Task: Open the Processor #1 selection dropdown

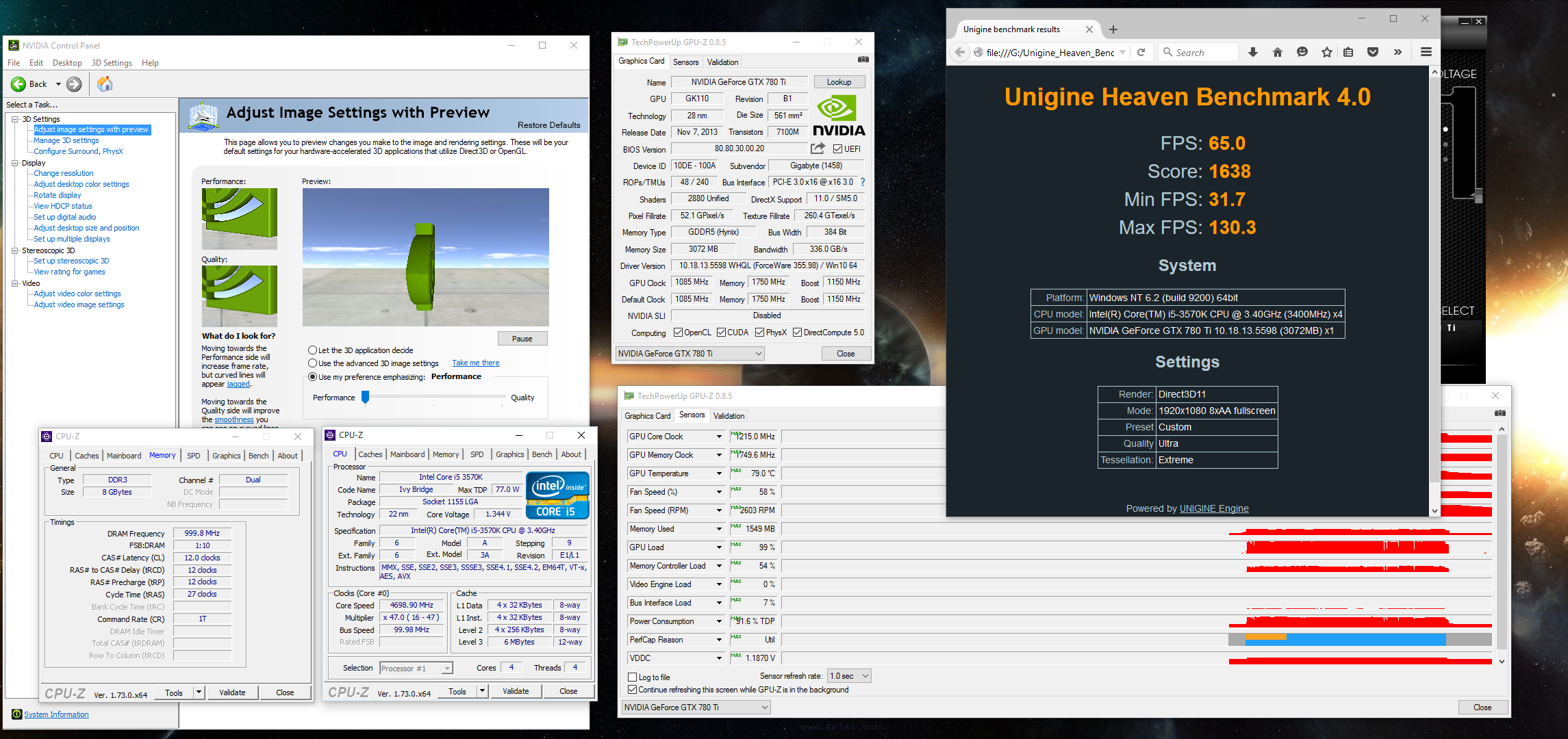Action: [x=416, y=669]
